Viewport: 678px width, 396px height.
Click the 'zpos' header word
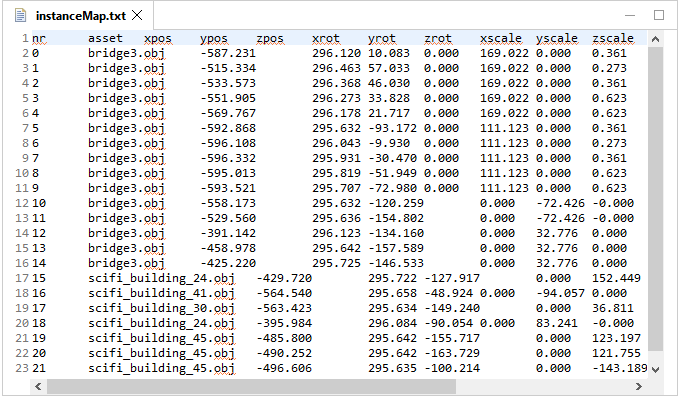click(x=270, y=38)
